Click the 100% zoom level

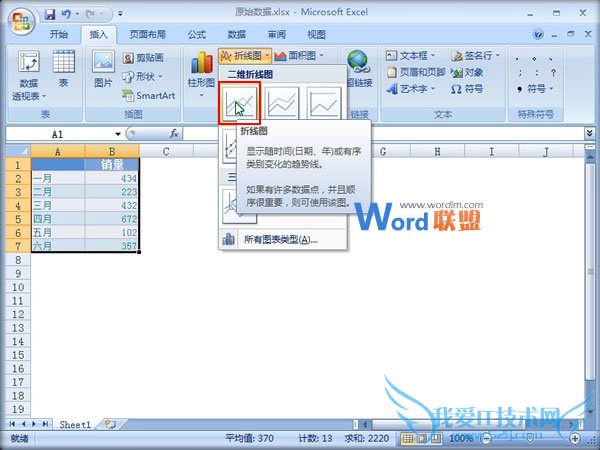pyautogui.click(x=461, y=439)
